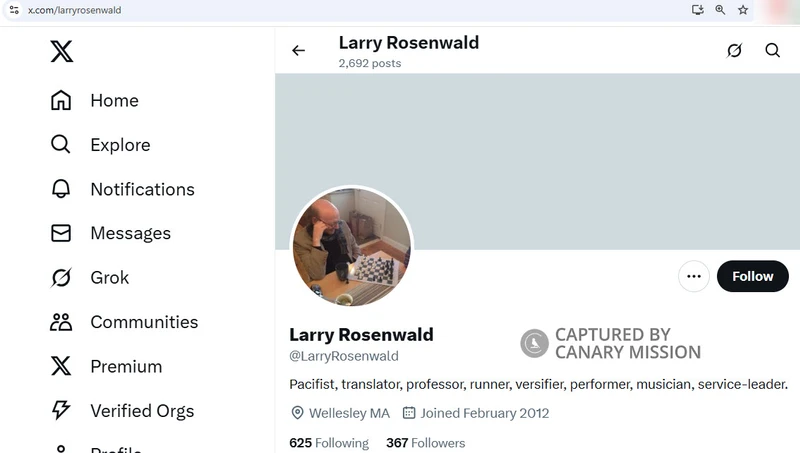
Task: Open the Premium menu label
Action: point(126,366)
